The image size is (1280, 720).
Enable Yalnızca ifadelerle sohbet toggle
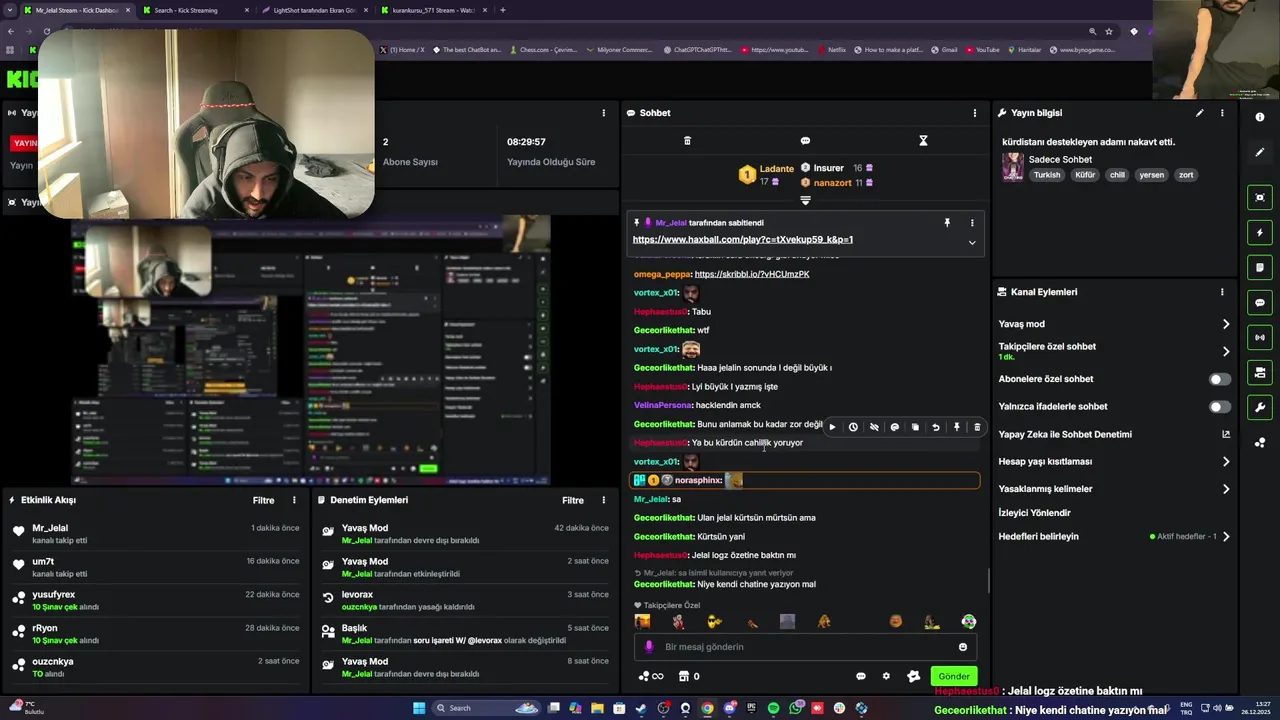pos(1220,407)
